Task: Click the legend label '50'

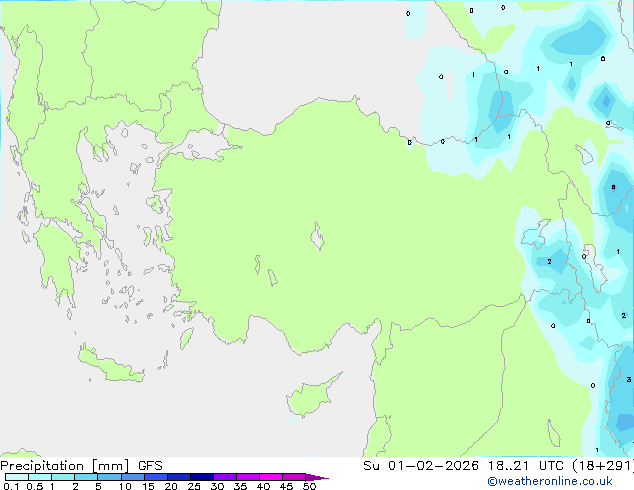Action: [309, 486]
